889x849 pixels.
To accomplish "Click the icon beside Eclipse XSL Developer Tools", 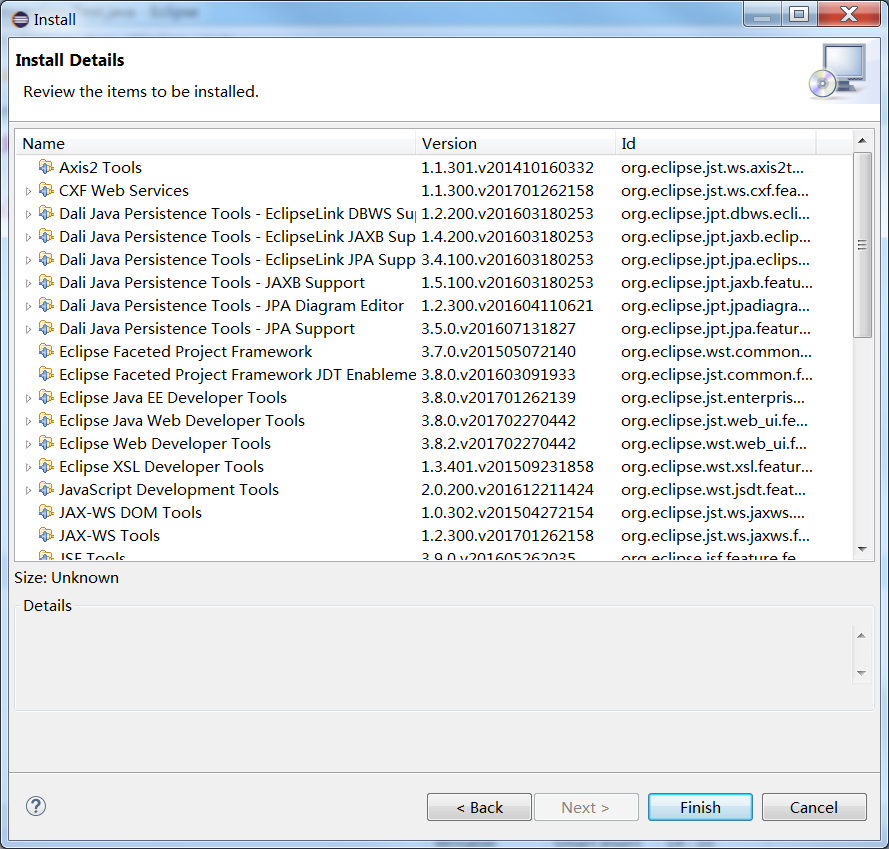I will coord(46,466).
